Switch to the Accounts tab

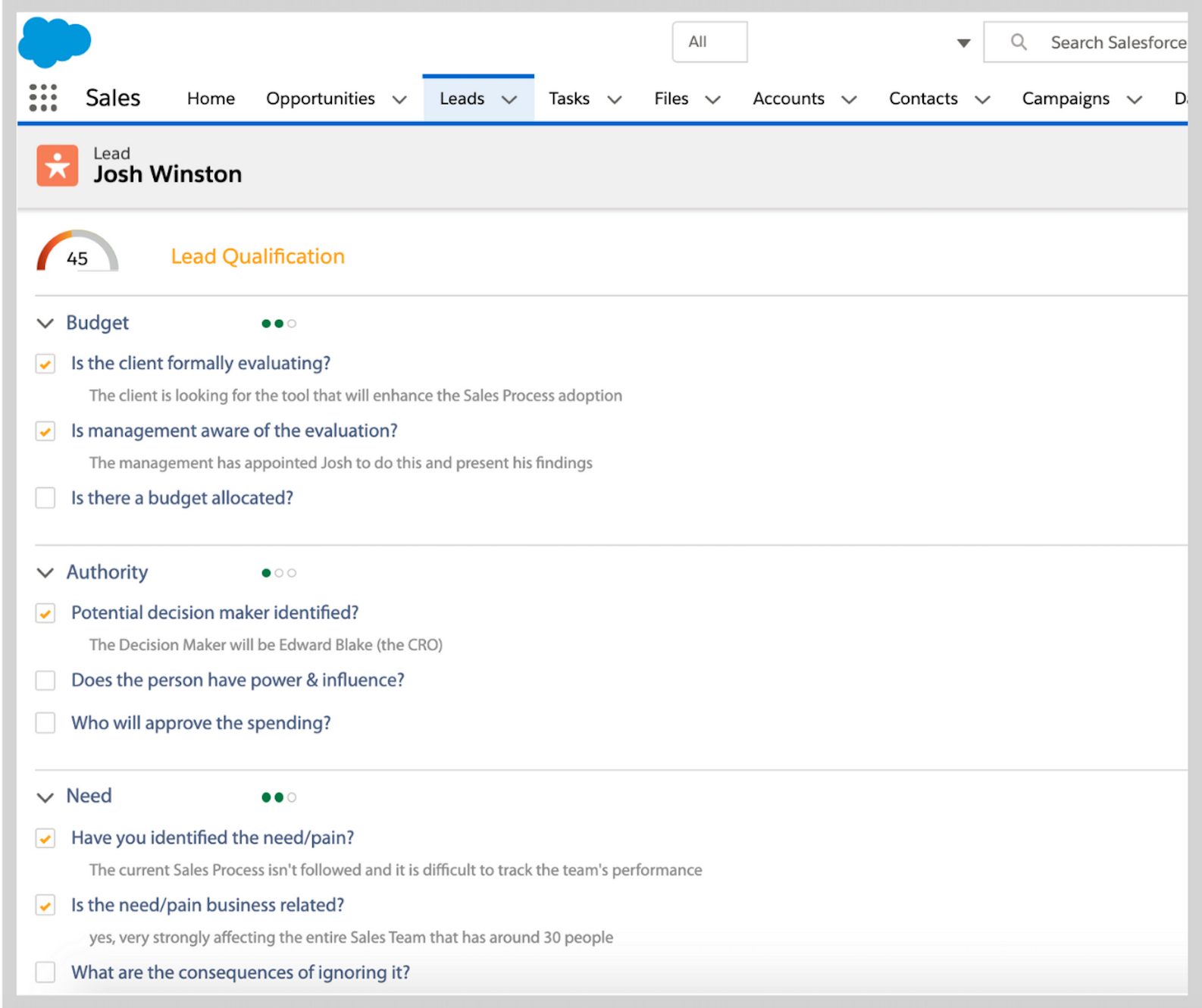pos(788,99)
